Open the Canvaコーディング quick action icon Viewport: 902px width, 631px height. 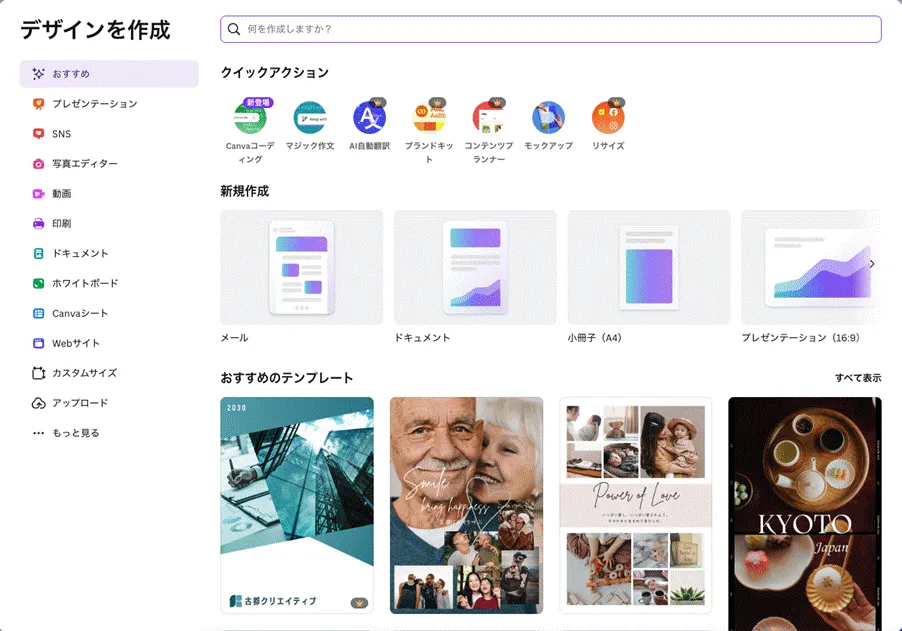click(250, 118)
